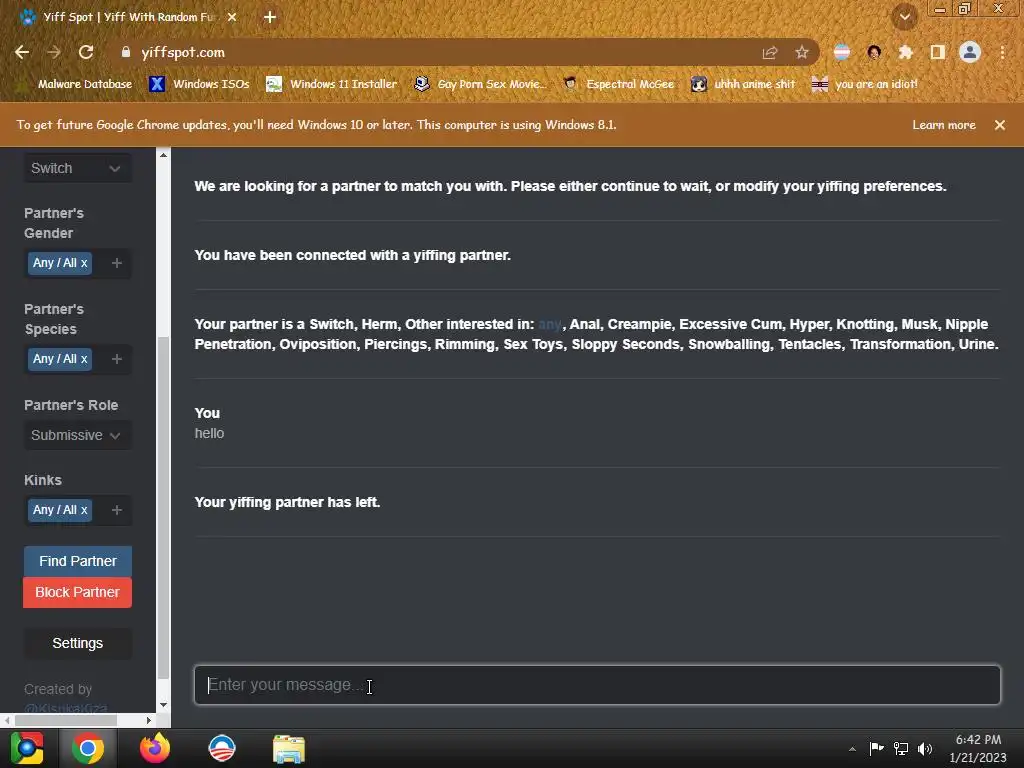Screen dimensions: 1024x768
Task: Click the Find Partner button
Action: tap(78, 561)
